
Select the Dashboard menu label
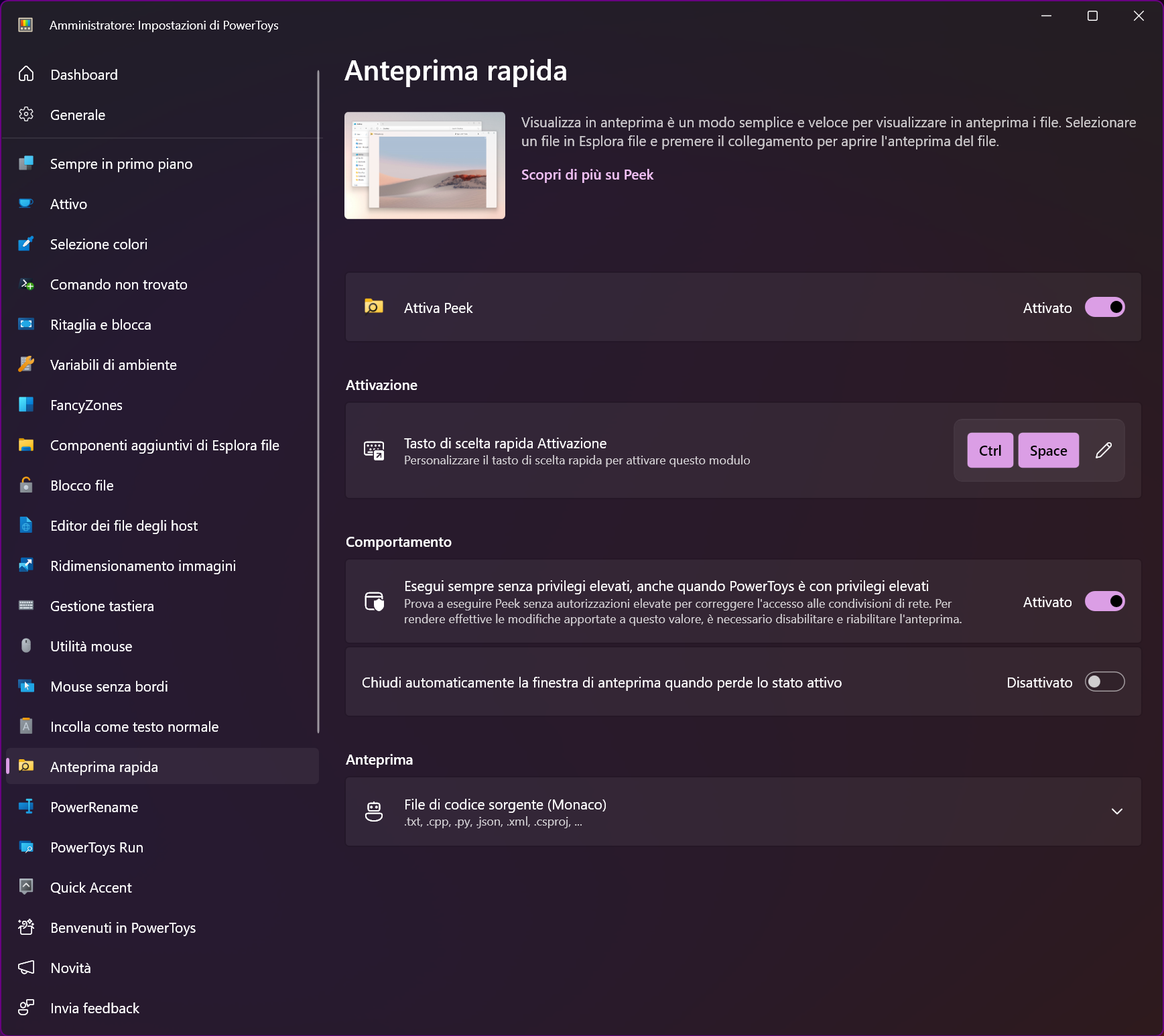(84, 74)
